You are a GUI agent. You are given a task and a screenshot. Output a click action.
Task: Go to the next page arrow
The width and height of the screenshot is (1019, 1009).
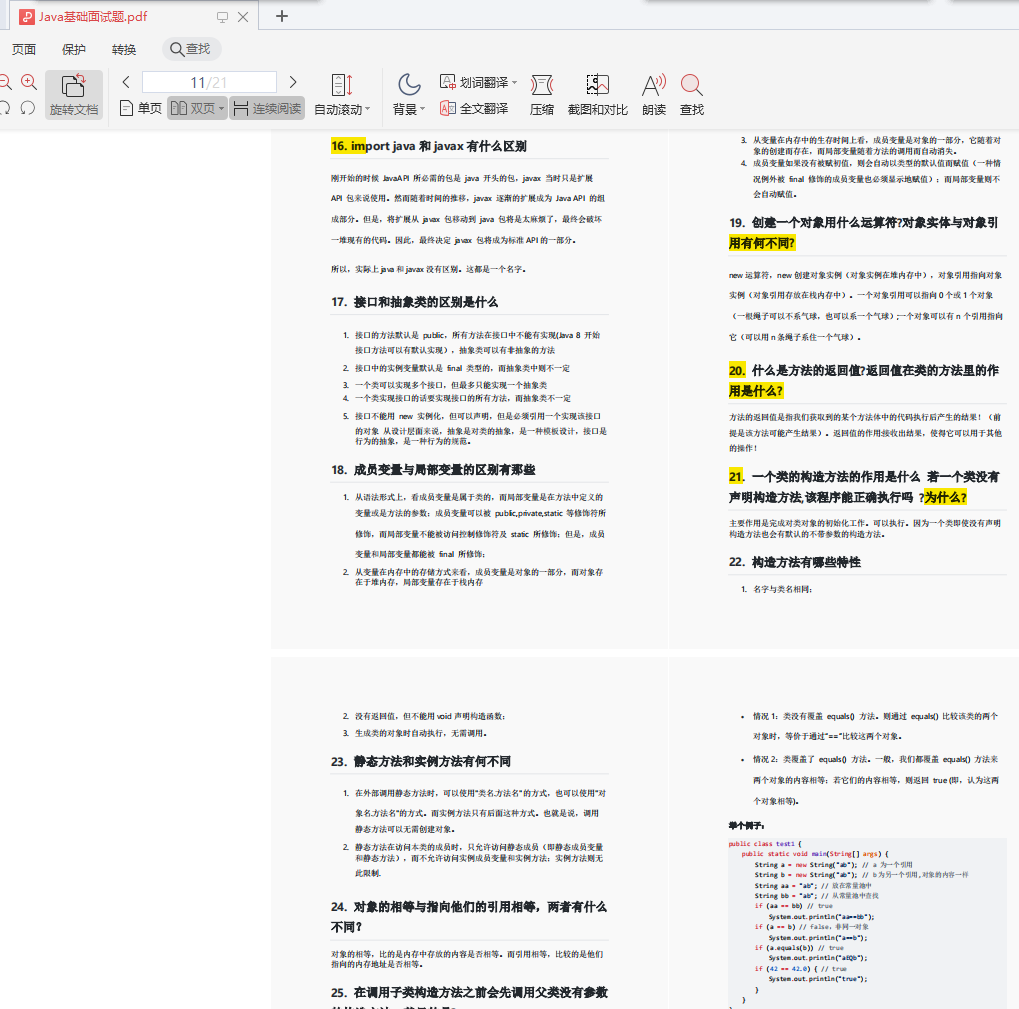(292, 82)
